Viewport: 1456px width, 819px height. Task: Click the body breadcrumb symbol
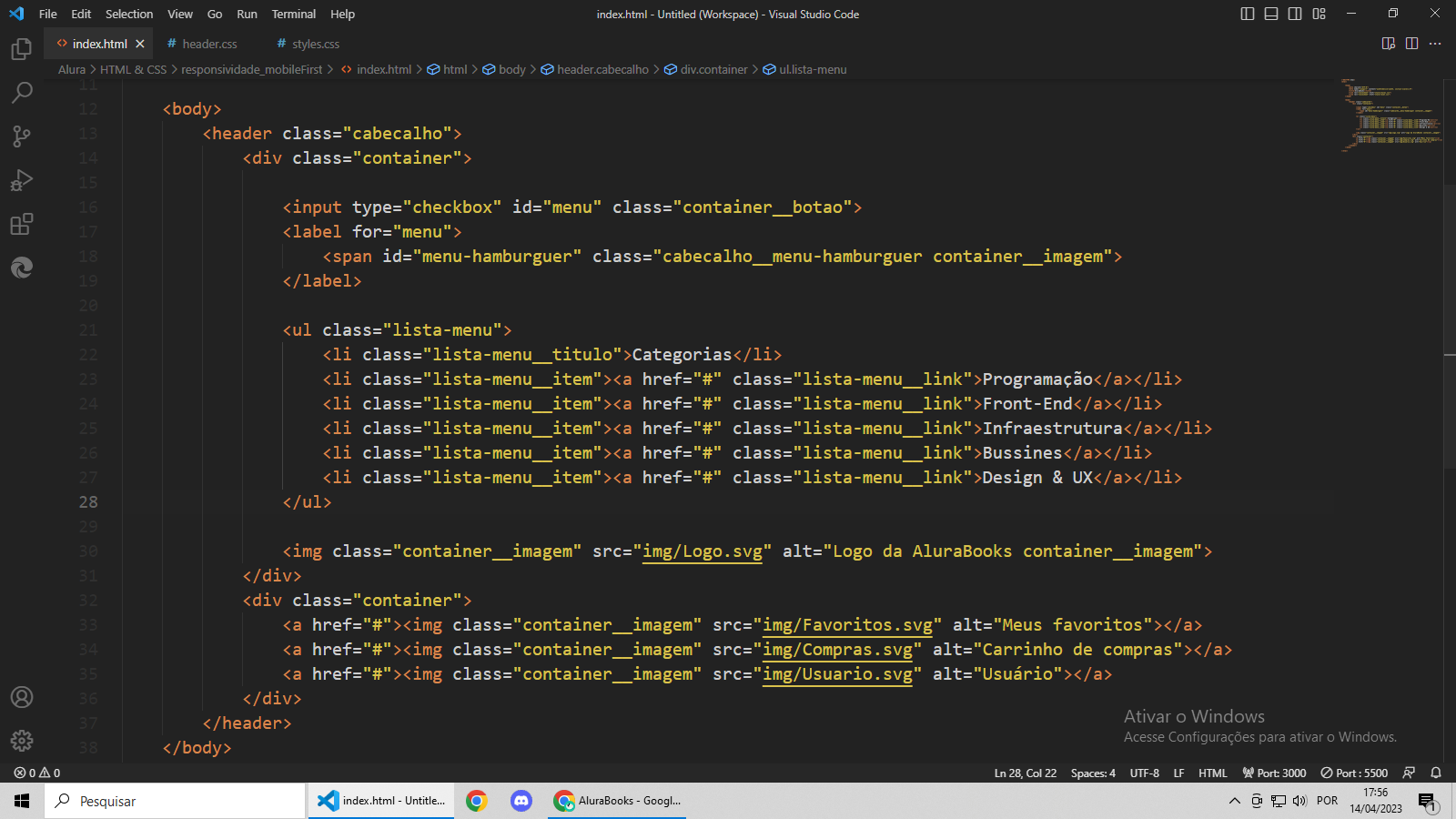(x=504, y=69)
